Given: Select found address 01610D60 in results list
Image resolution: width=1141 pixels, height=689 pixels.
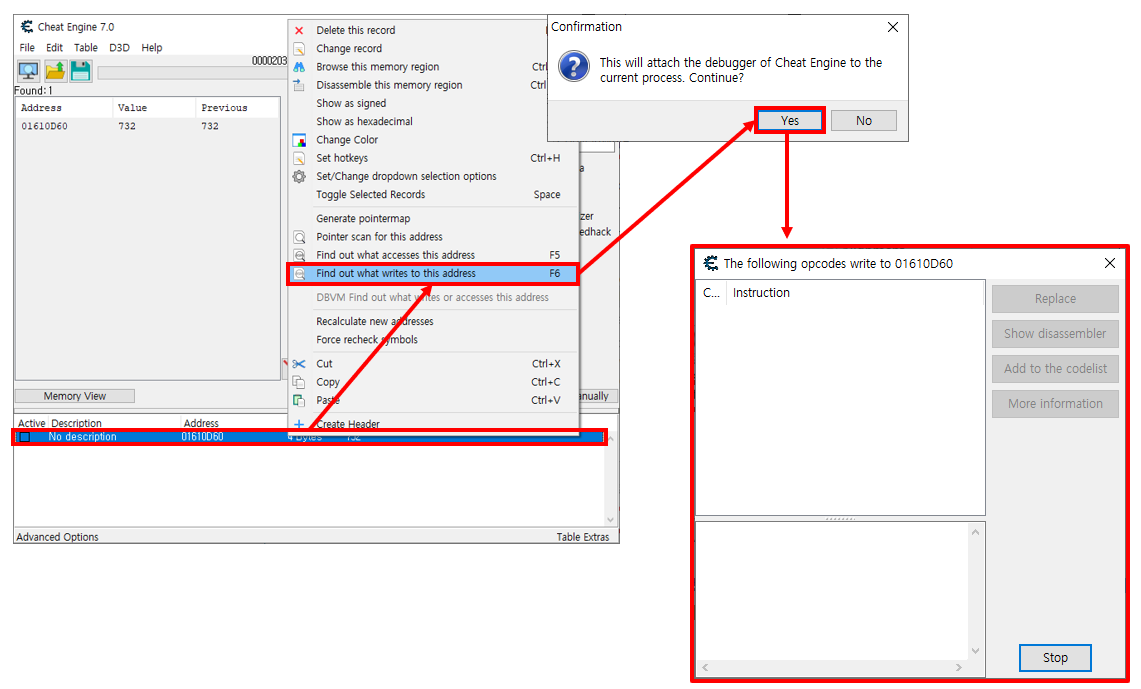Looking at the screenshot, I should [148, 126].
